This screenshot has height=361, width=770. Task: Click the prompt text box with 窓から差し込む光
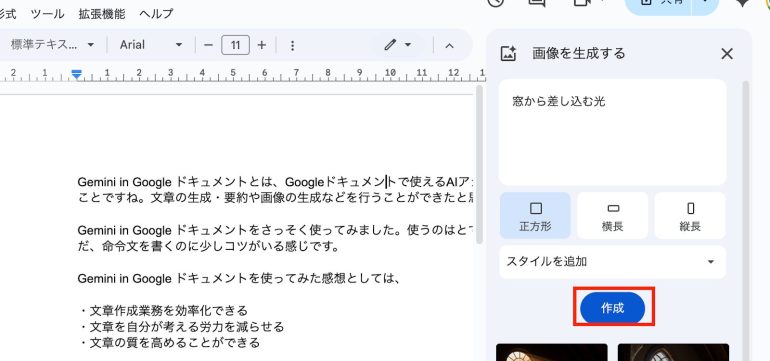coord(612,132)
